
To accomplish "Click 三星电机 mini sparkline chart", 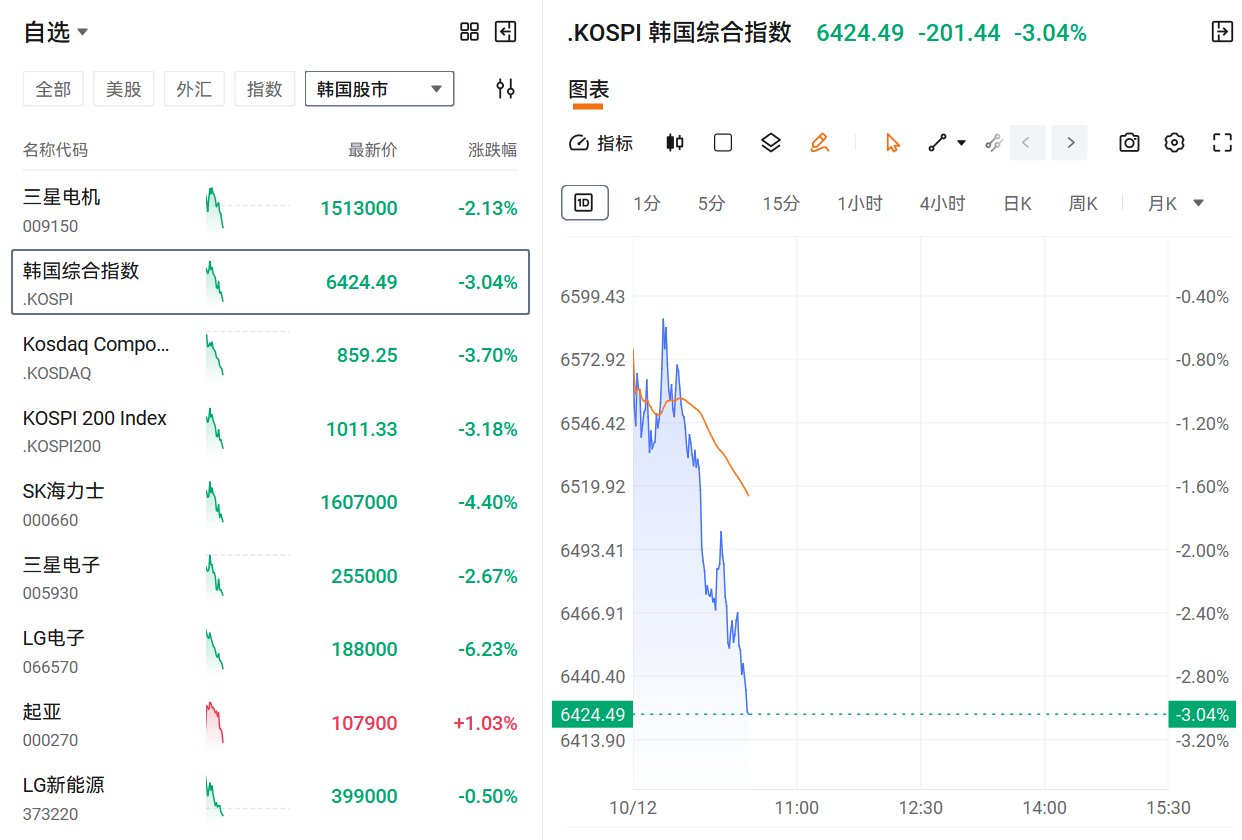I will point(247,208).
